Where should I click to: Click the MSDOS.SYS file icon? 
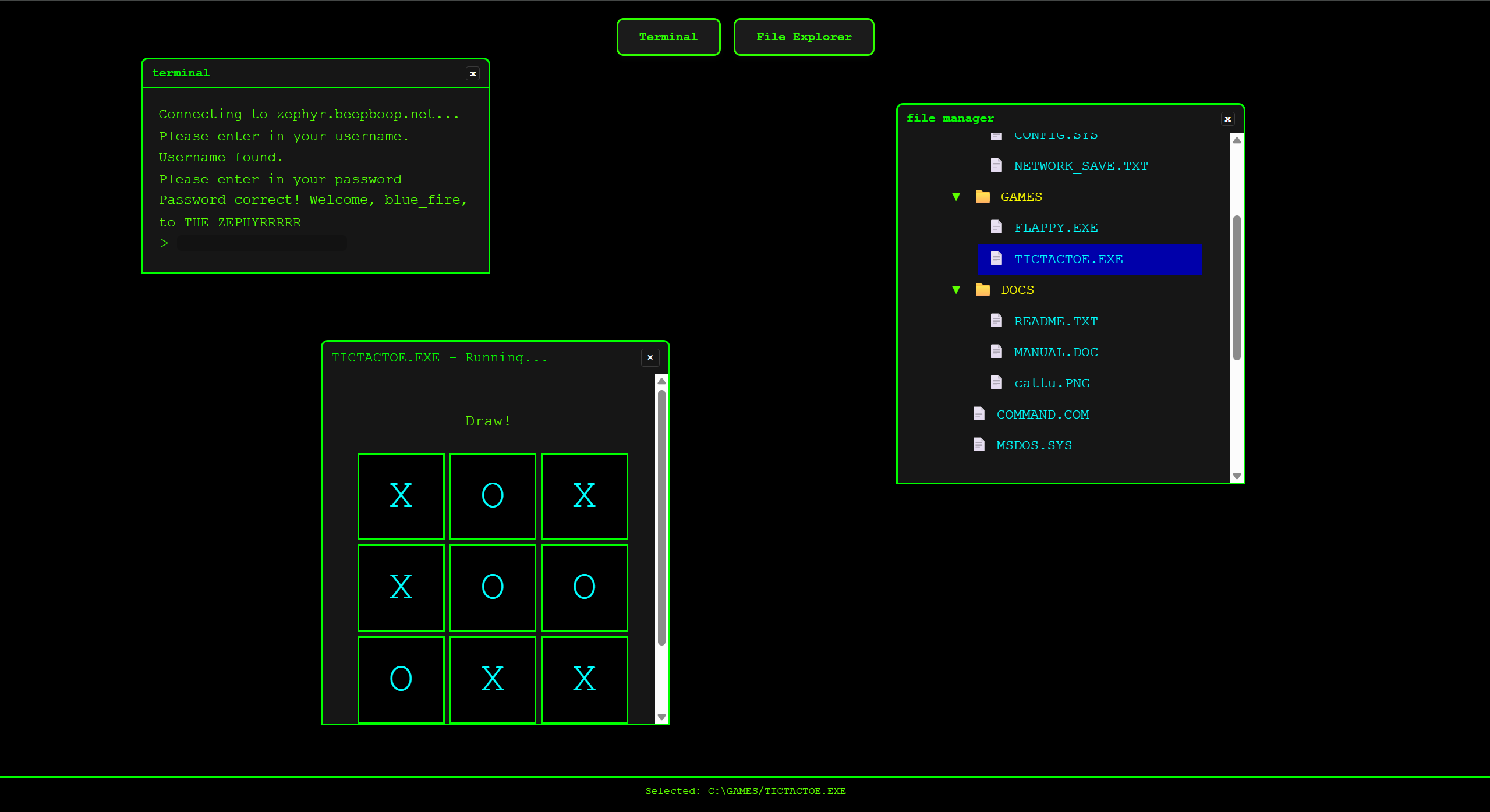point(979,445)
